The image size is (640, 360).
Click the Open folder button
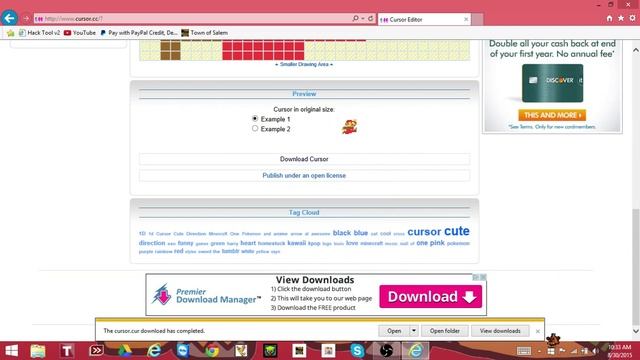(444, 331)
